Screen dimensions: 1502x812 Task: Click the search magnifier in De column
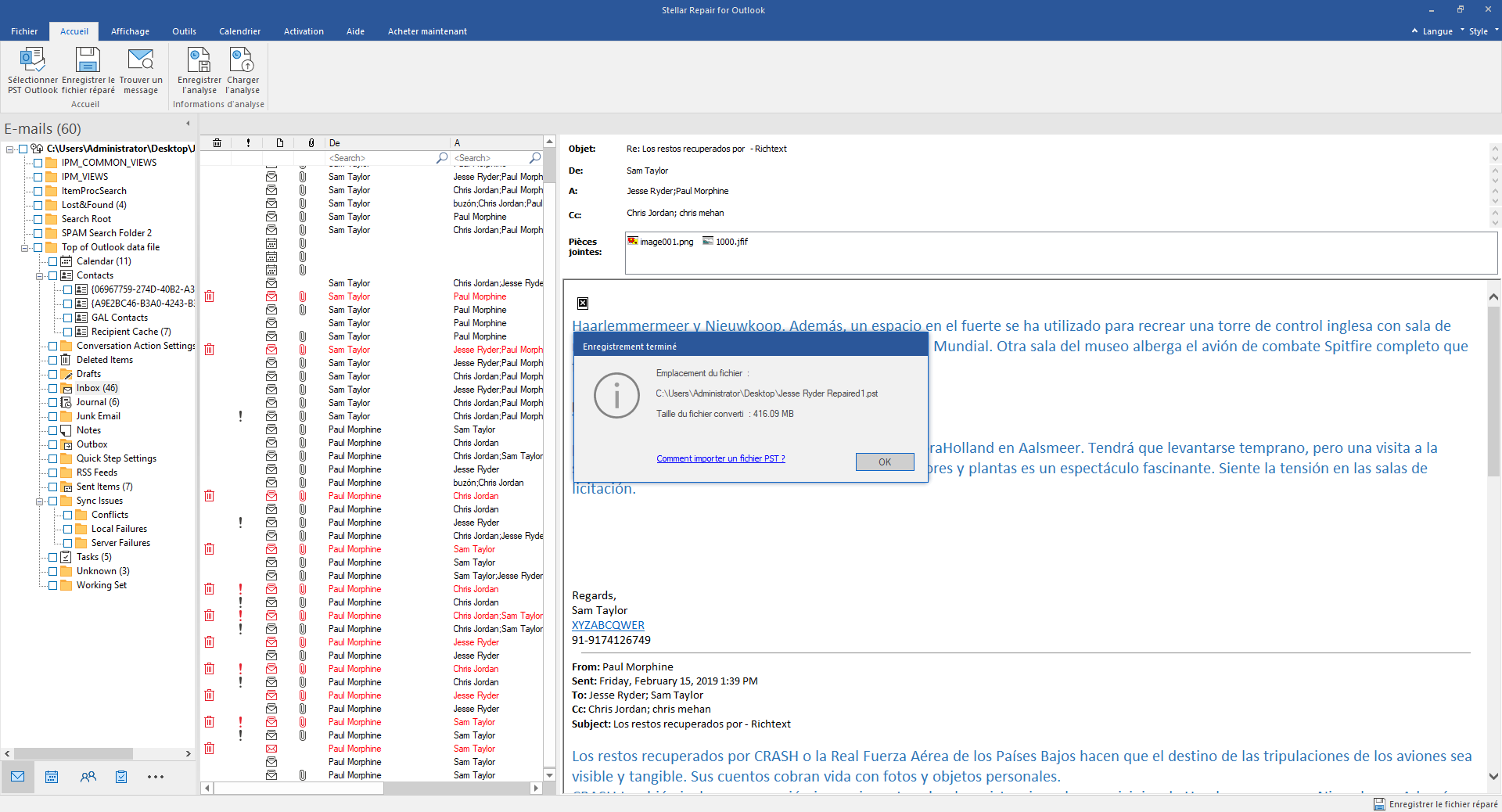[x=442, y=158]
